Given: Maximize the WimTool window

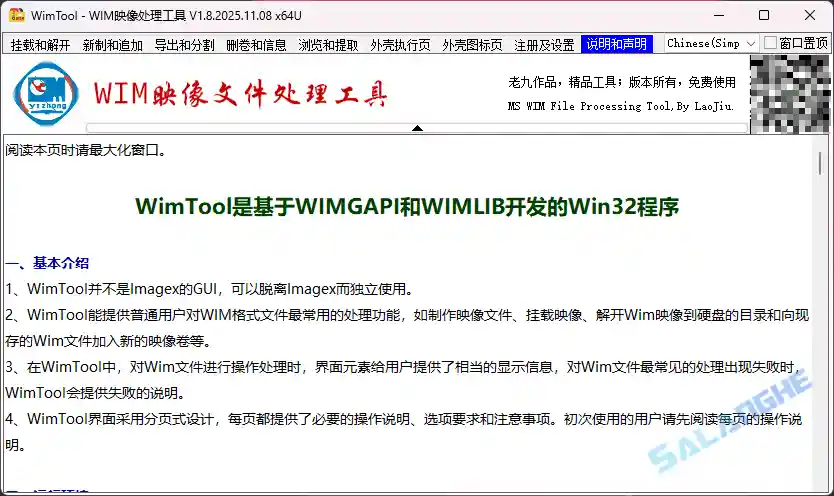Looking at the screenshot, I should pyautogui.click(x=764, y=15).
